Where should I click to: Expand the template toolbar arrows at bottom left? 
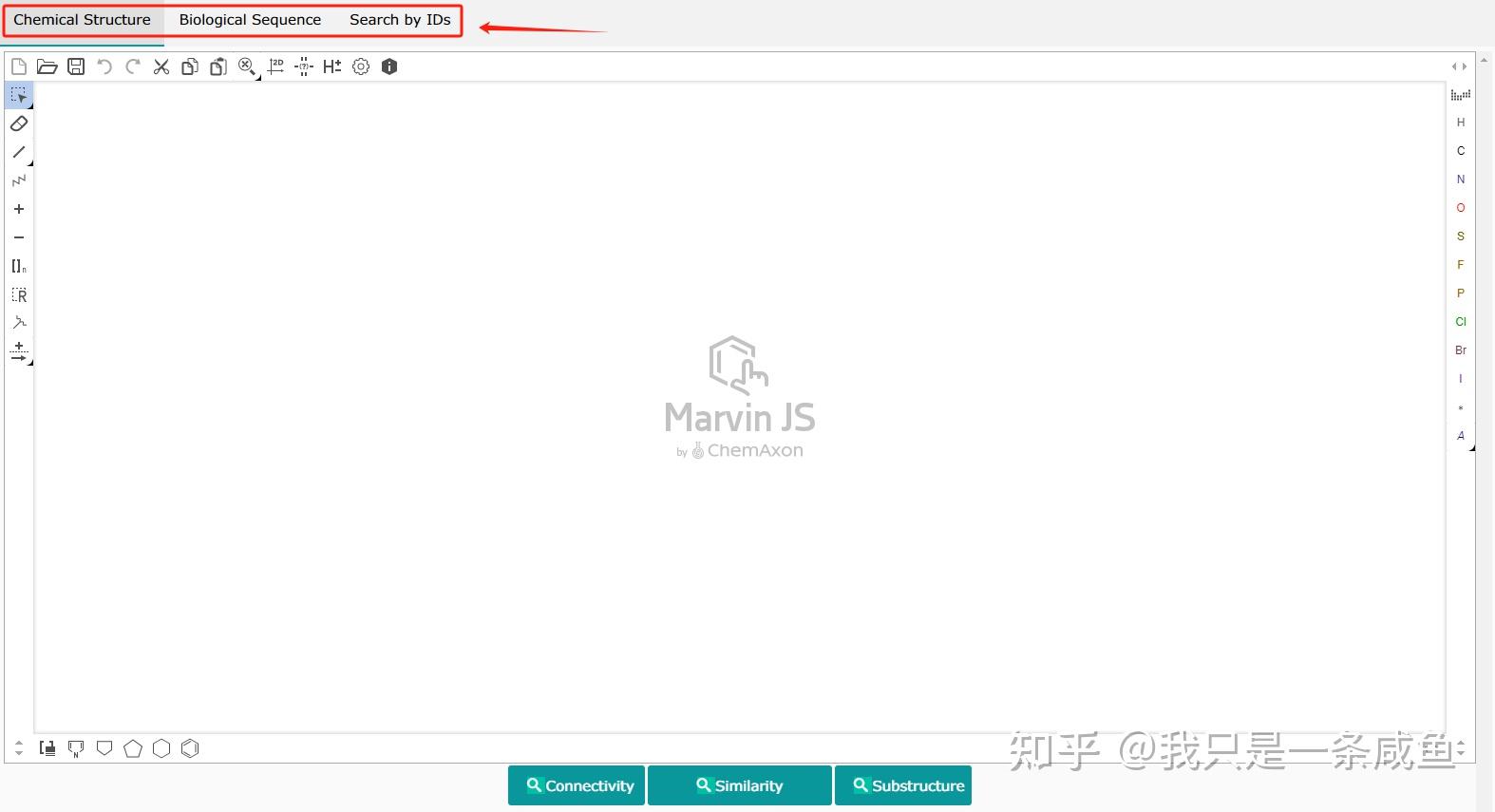(19, 748)
